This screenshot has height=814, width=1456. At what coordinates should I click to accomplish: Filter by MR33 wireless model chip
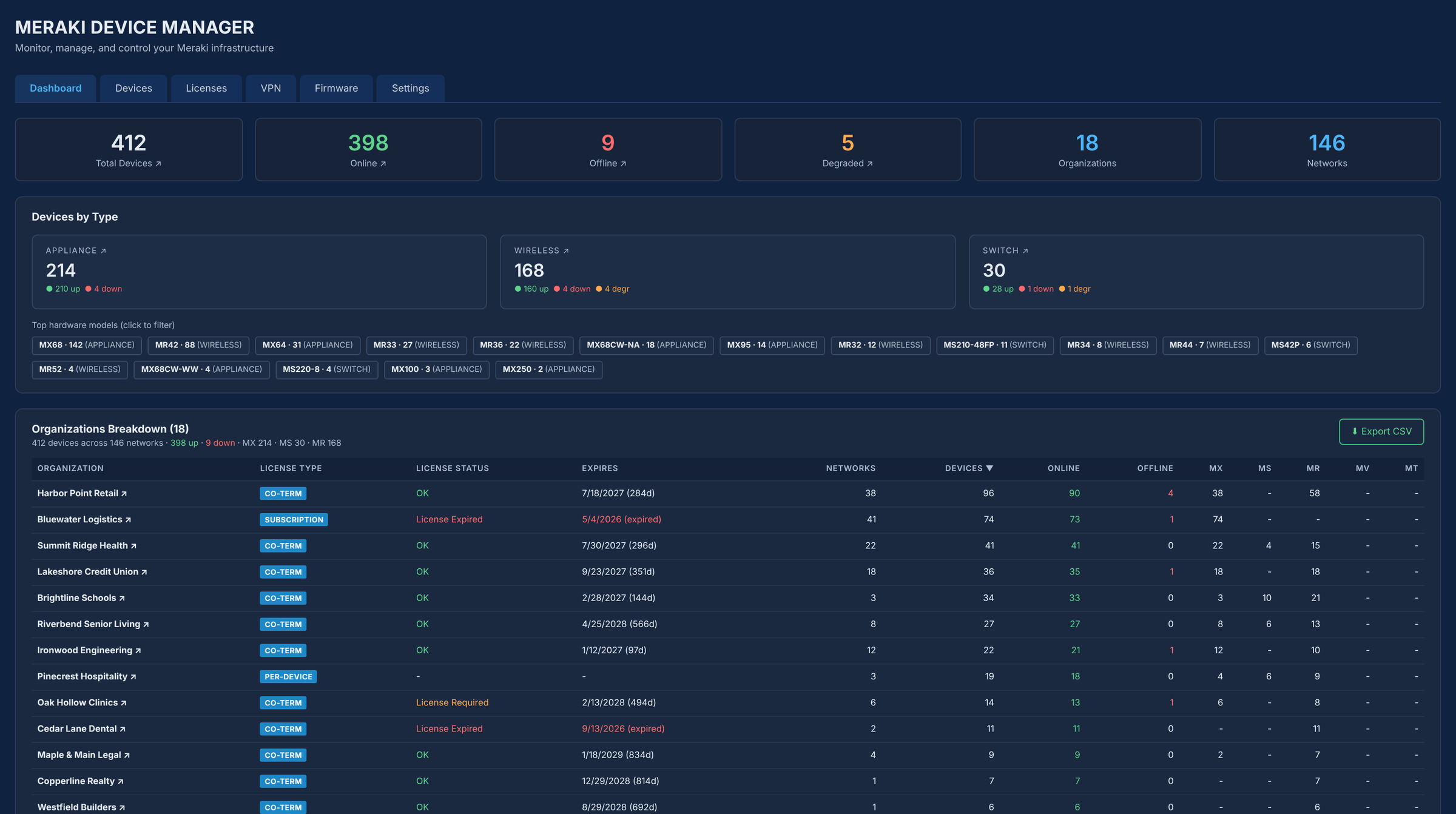416,345
